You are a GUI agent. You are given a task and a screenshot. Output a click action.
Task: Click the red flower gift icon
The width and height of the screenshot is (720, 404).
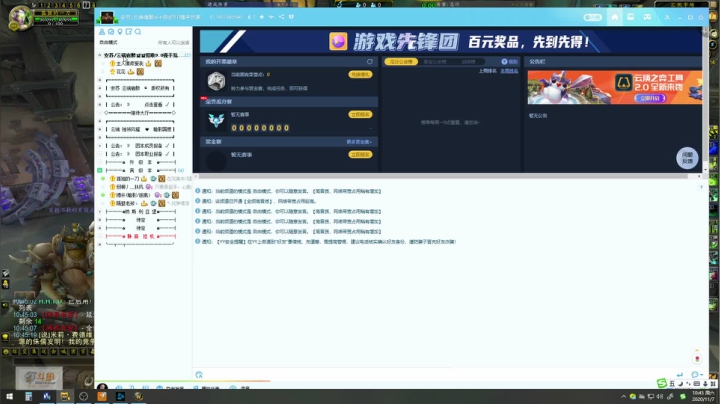697,359
